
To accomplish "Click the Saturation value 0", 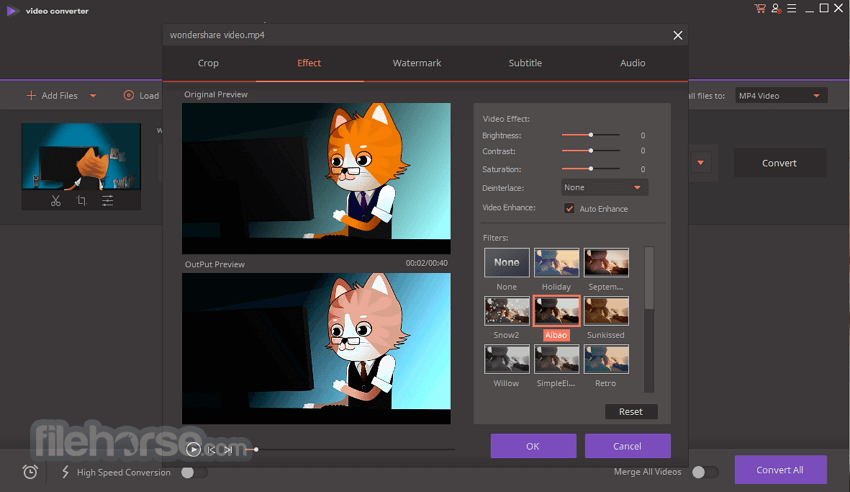I will (x=643, y=169).
